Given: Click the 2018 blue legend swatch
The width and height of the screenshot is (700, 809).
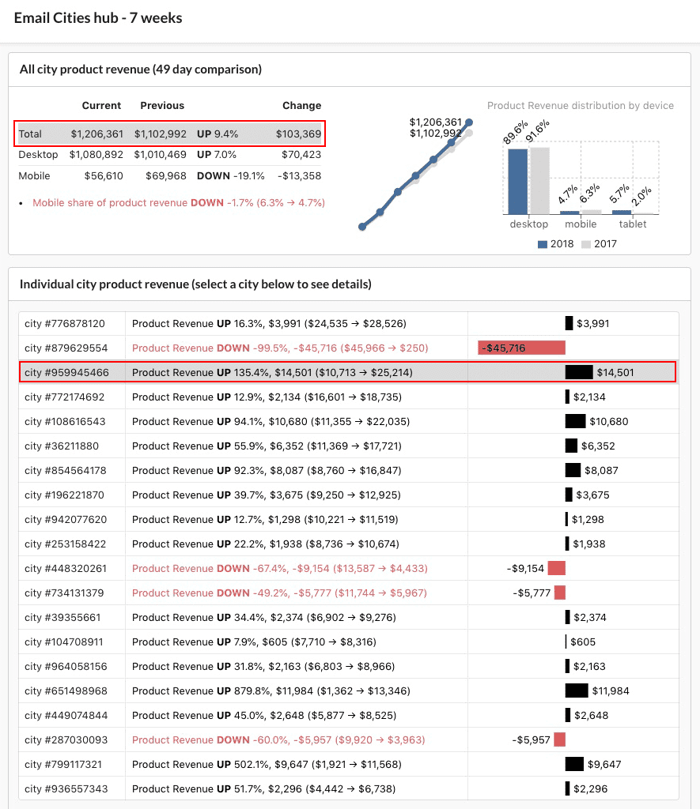Looking at the screenshot, I should (x=542, y=245).
